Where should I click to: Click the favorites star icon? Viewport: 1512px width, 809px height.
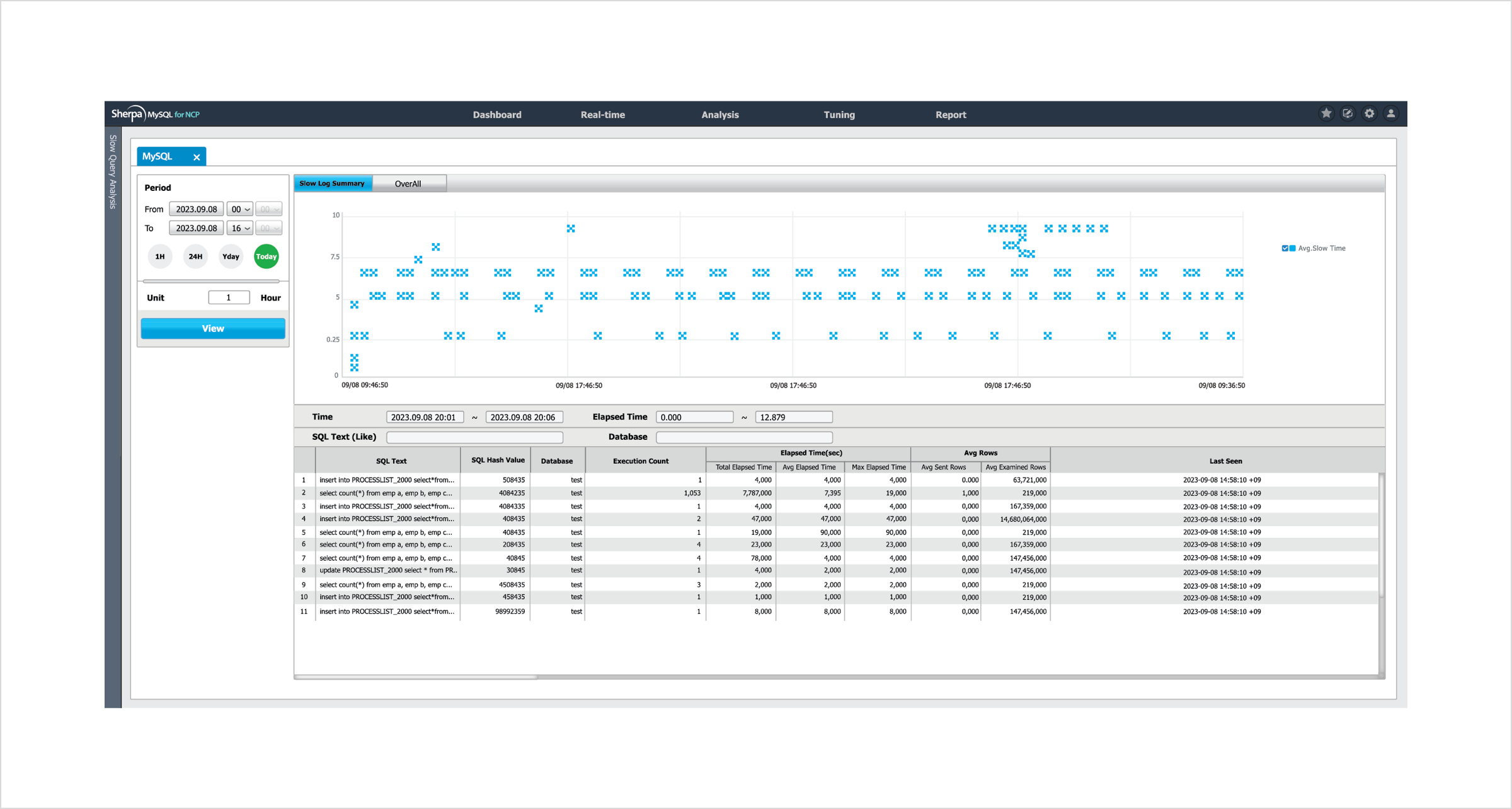1326,113
